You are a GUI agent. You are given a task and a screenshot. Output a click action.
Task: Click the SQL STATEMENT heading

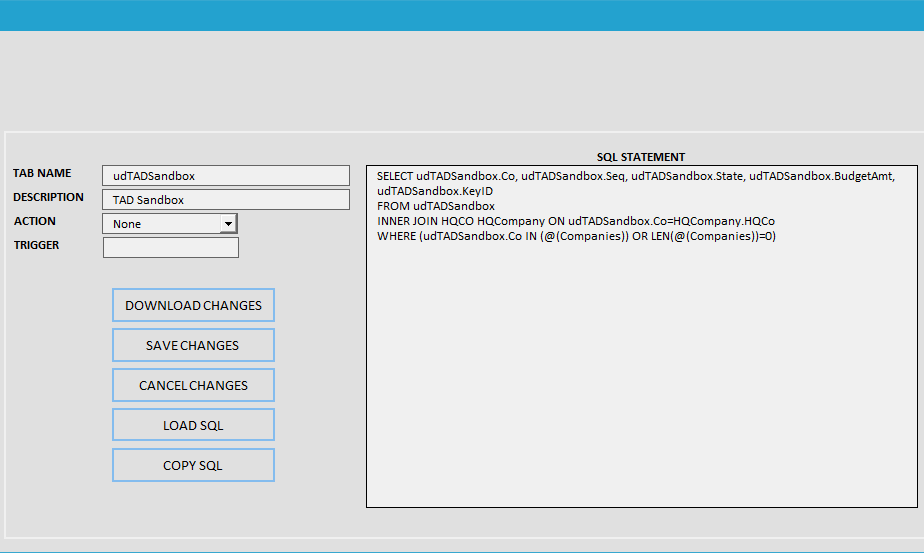pos(641,157)
